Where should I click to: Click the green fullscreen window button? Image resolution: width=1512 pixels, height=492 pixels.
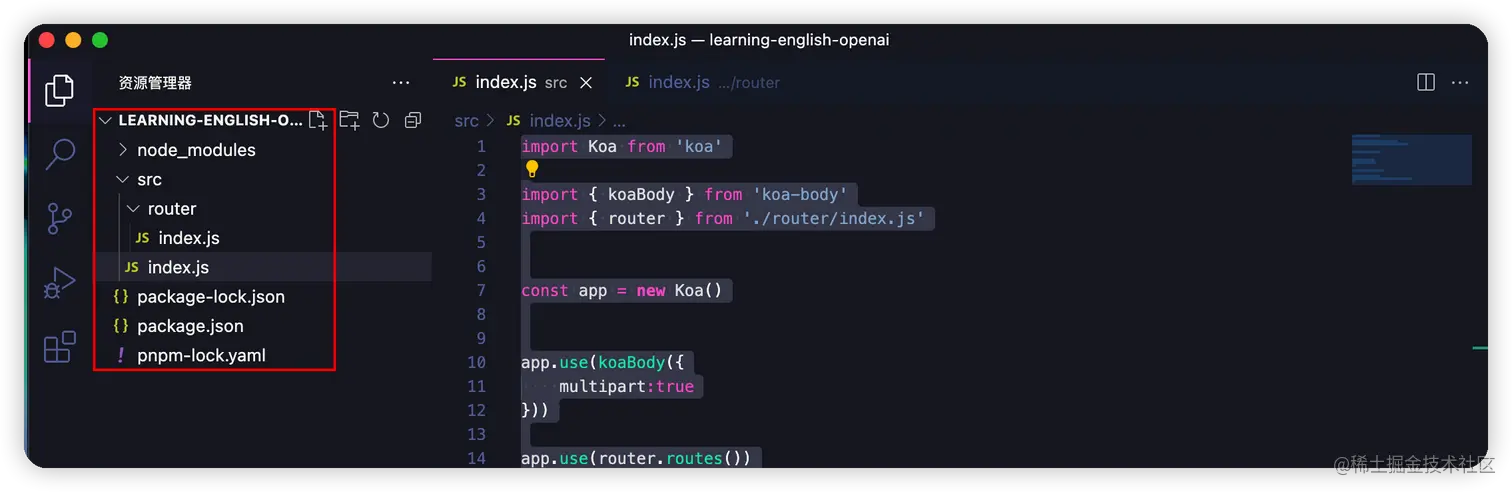point(100,40)
